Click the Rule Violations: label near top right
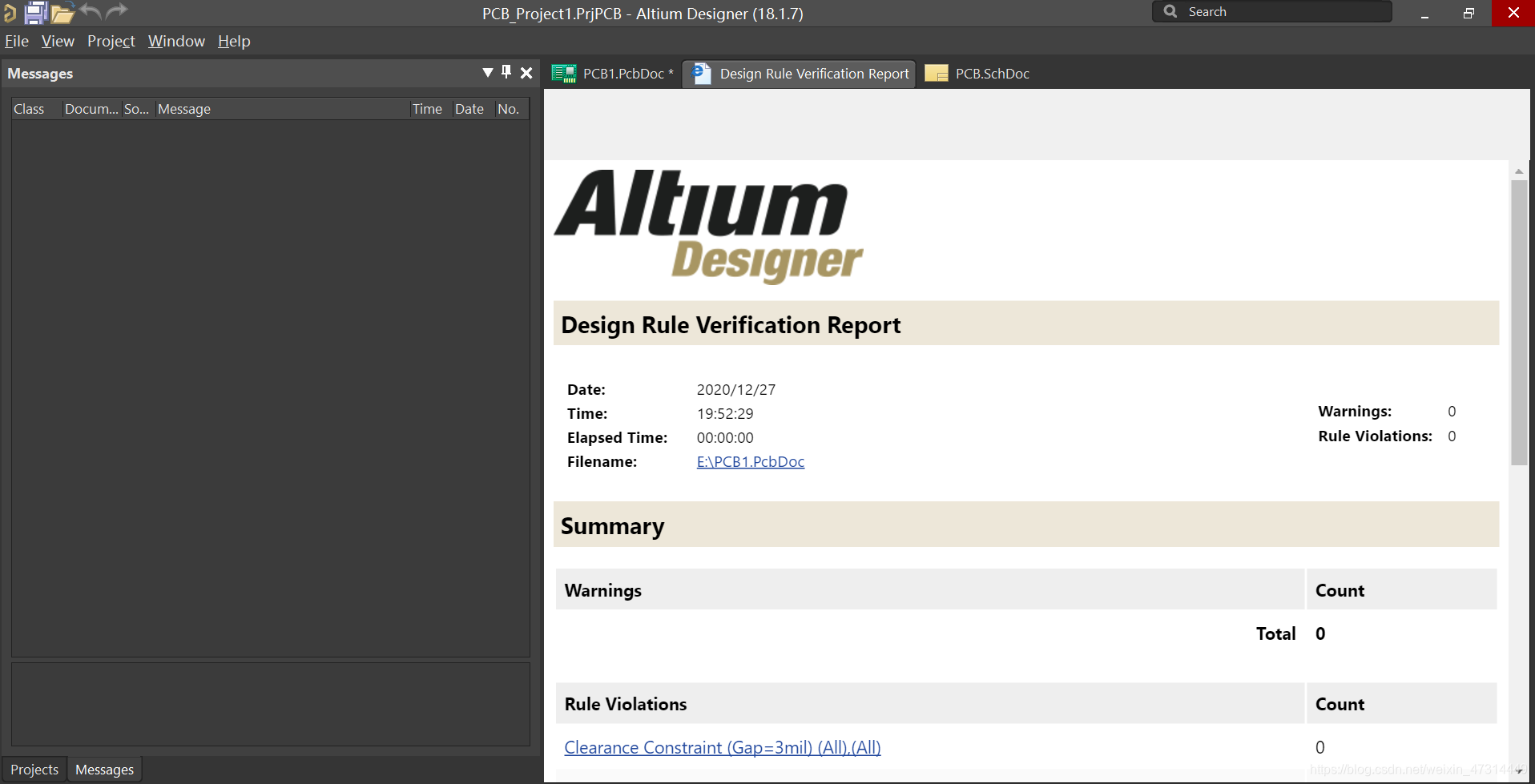The image size is (1535, 784). pyautogui.click(x=1376, y=436)
